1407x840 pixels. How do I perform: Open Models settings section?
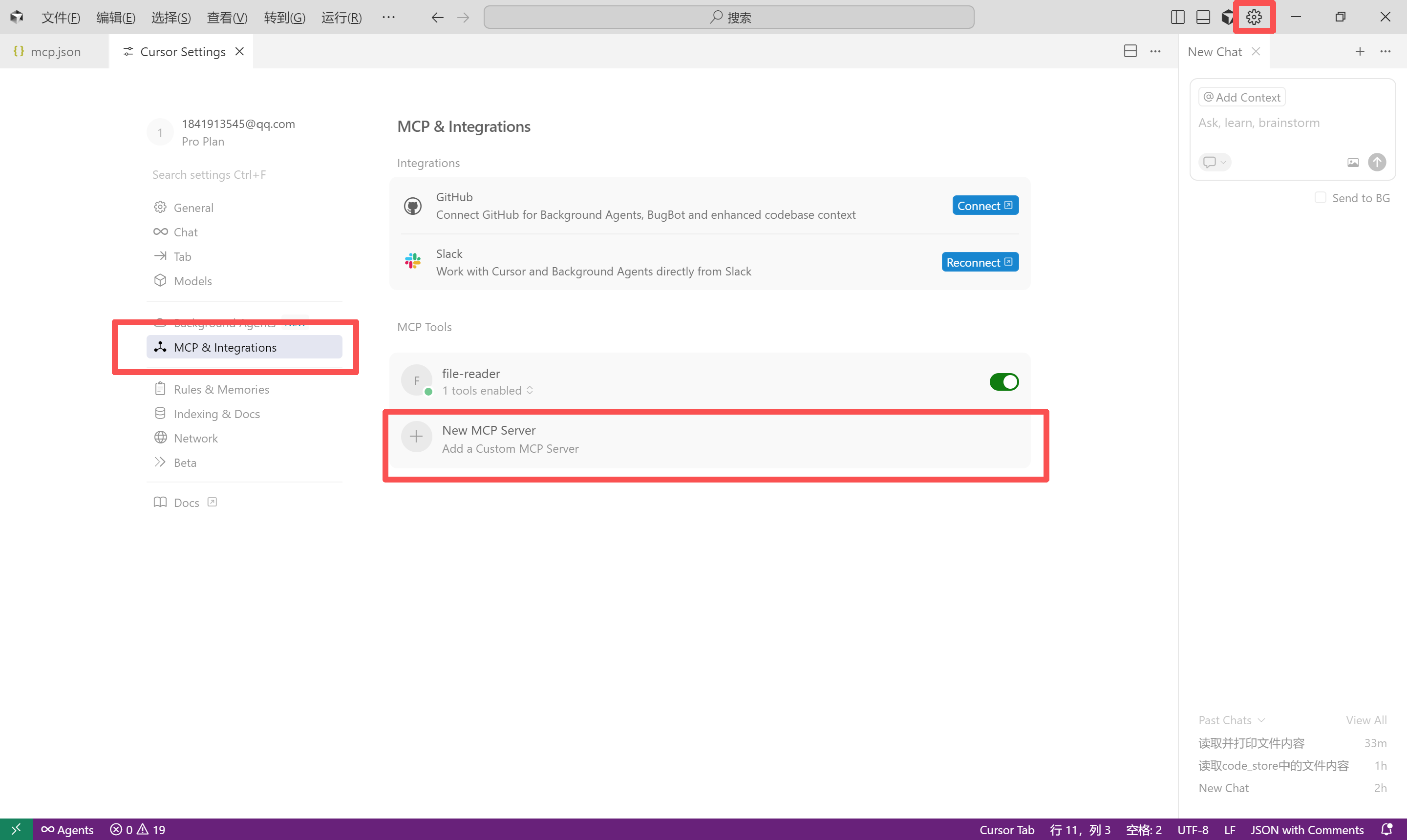pos(244,281)
